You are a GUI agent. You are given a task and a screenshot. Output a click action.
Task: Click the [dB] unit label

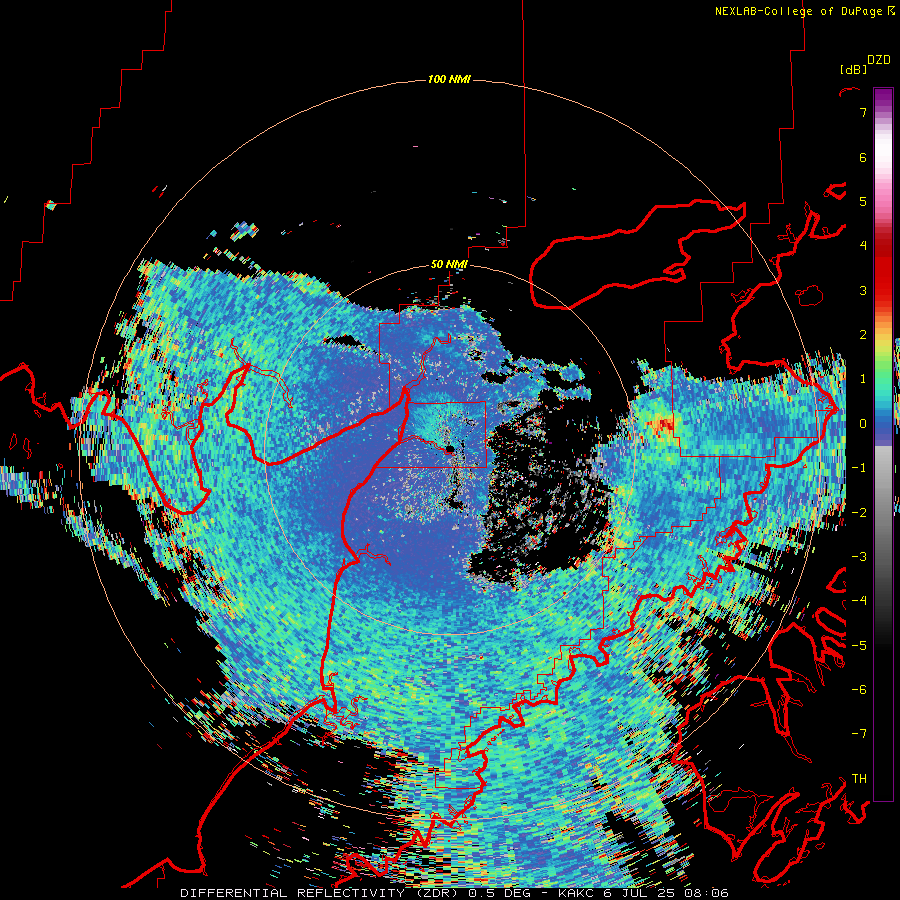coord(853,69)
